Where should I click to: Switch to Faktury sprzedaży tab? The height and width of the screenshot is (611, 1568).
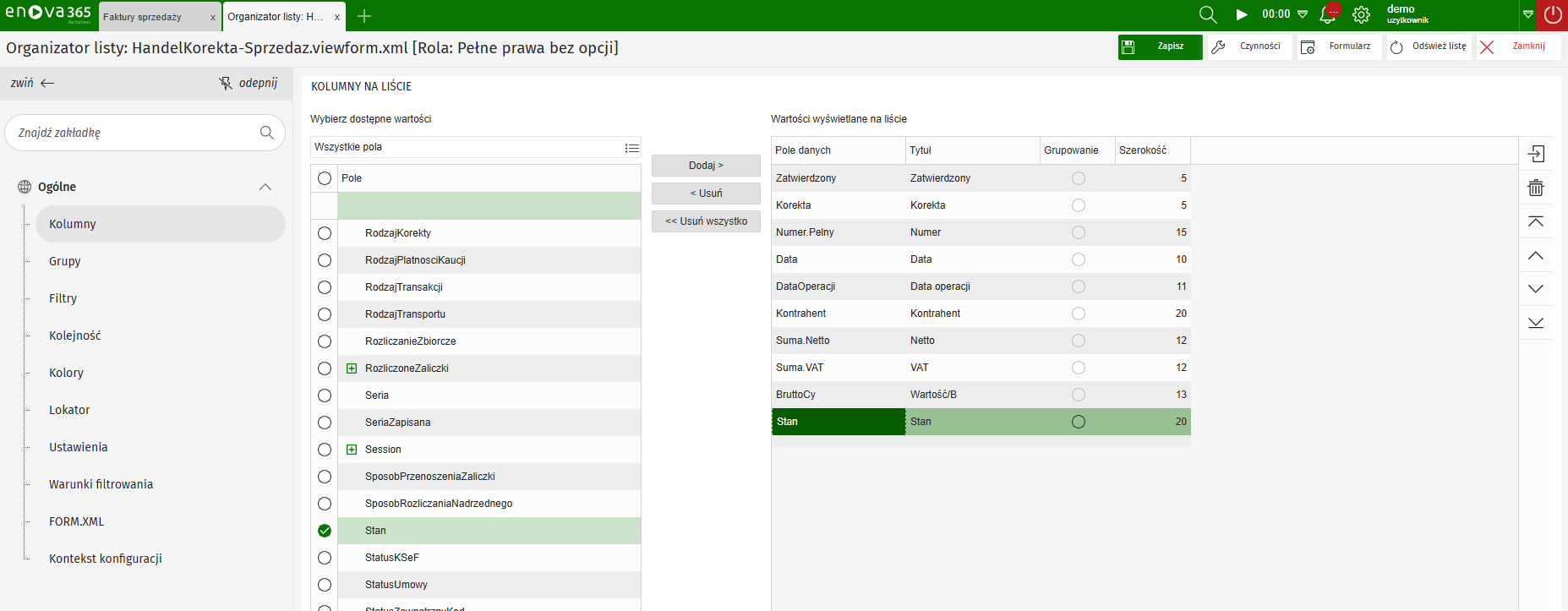143,17
